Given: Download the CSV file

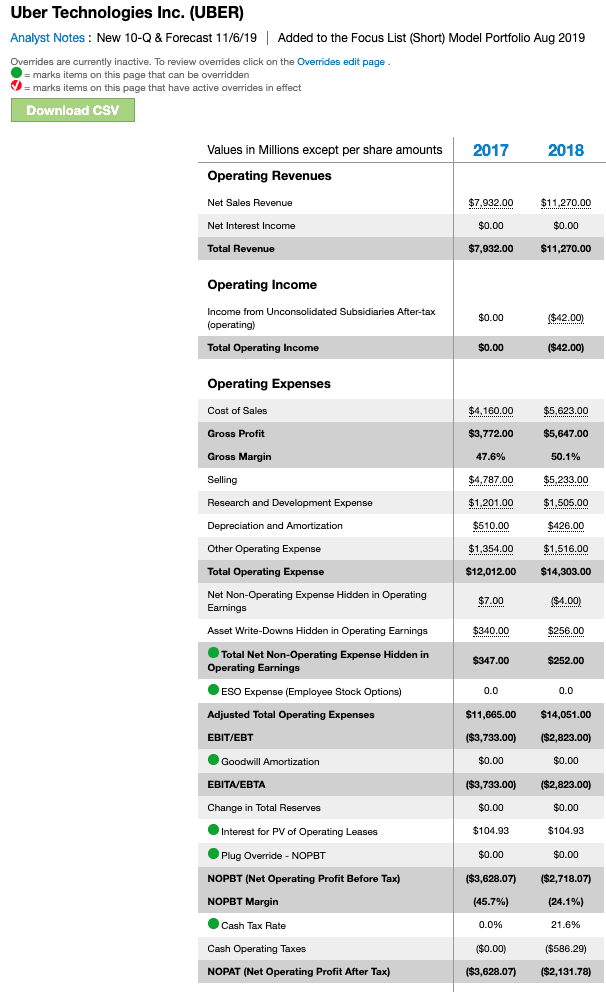Looking at the screenshot, I should [73, 110].
